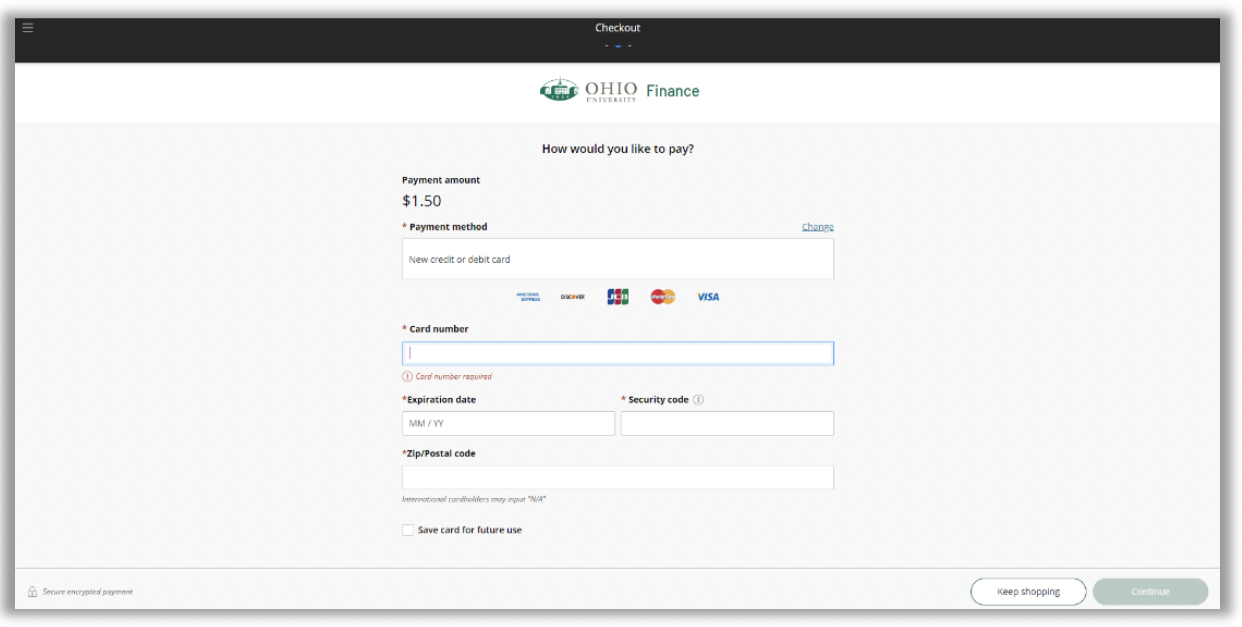Viewport: 1242px width, 627px height.
Task: Click the checkout step progress dots
Action: pos(618,45)
